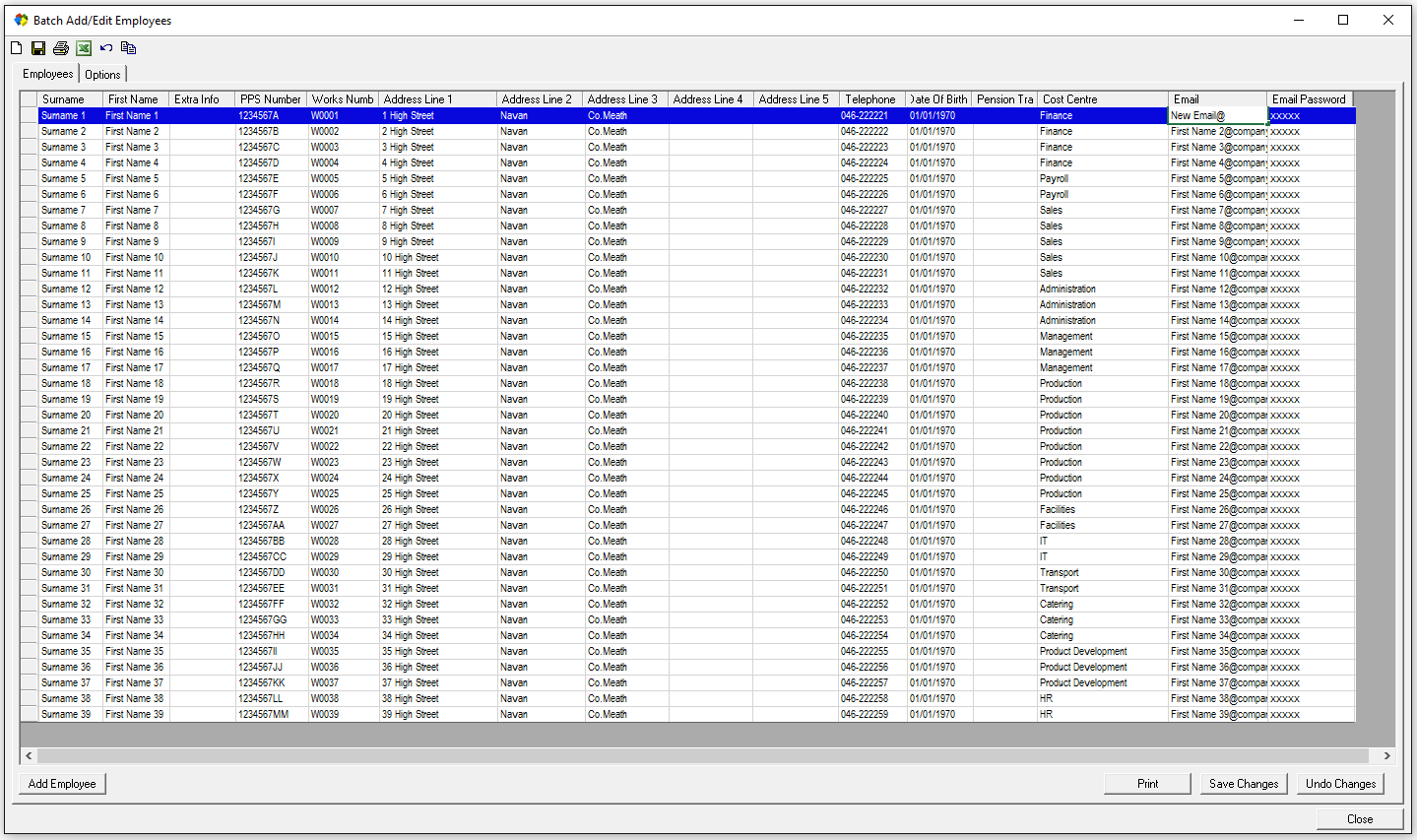Maximize the Batch Add/Edit Employees window

pyautogui.click(x=1342, y=20)
